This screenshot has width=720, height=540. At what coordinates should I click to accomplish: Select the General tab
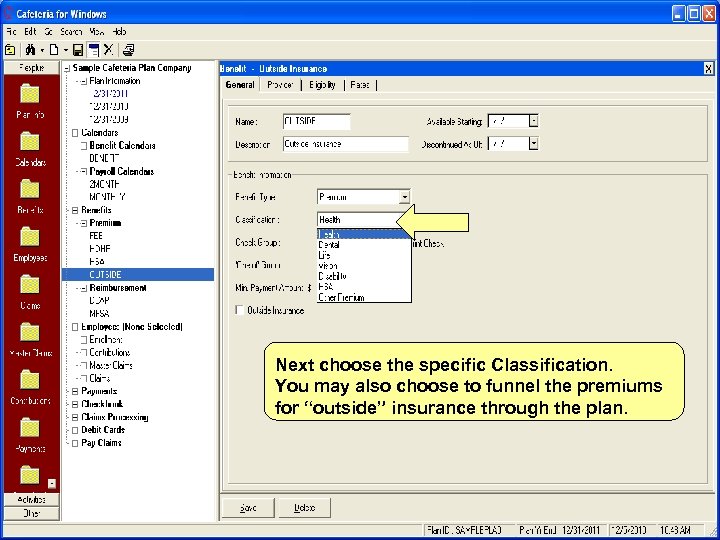tap(240, 85)
